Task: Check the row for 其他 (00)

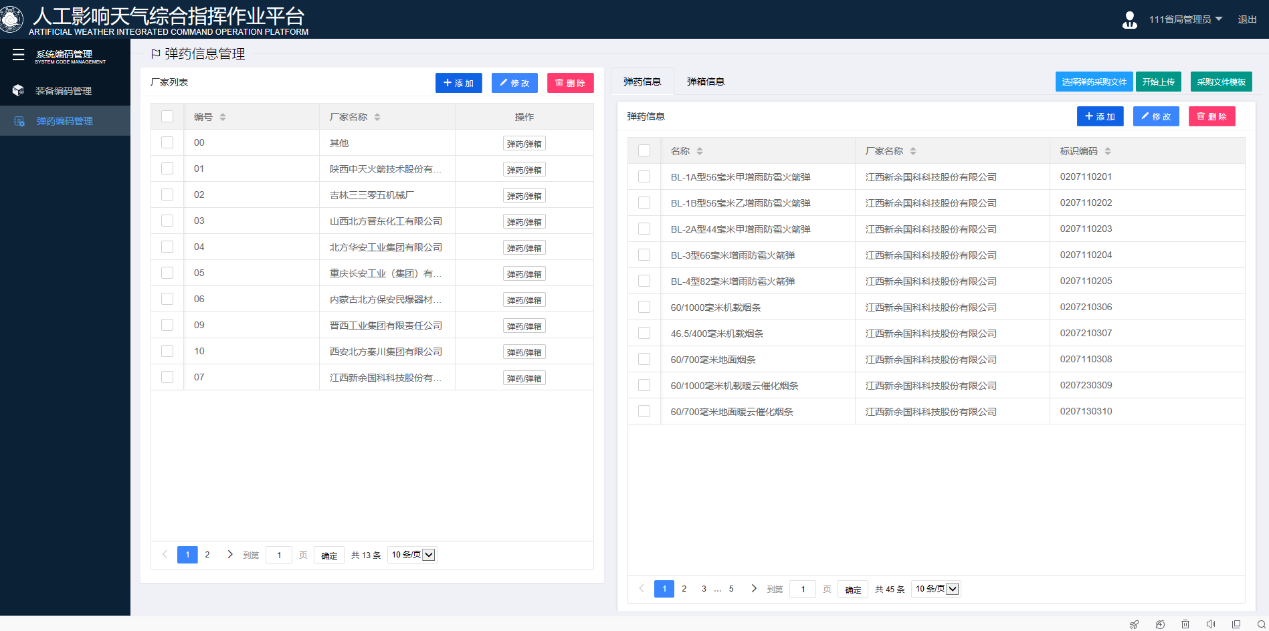Action: click(167, 143)
